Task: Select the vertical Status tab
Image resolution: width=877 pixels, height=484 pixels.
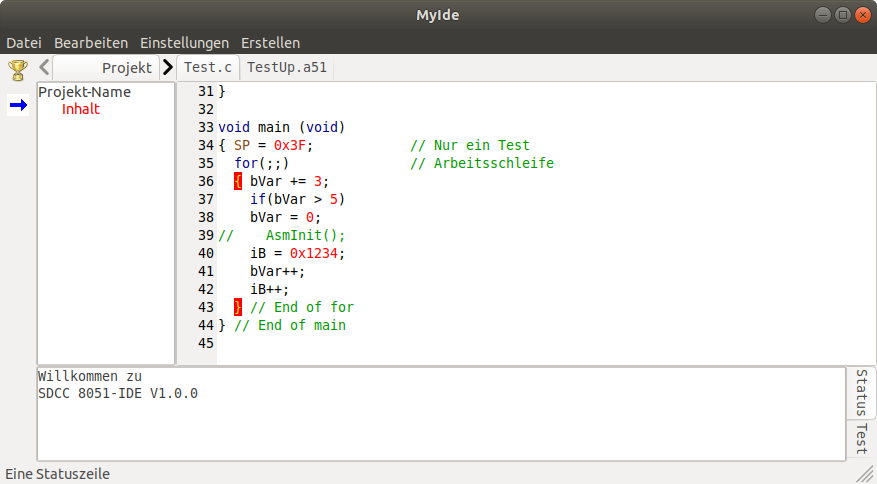Action: point(862,393)
